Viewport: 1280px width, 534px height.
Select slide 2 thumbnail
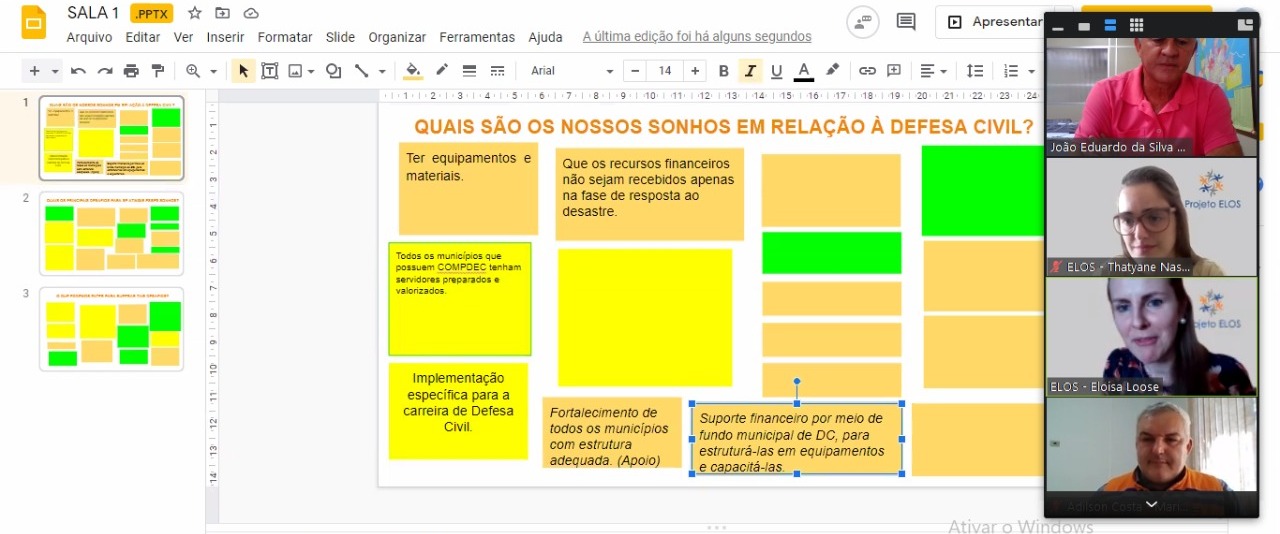click(112, 234)
